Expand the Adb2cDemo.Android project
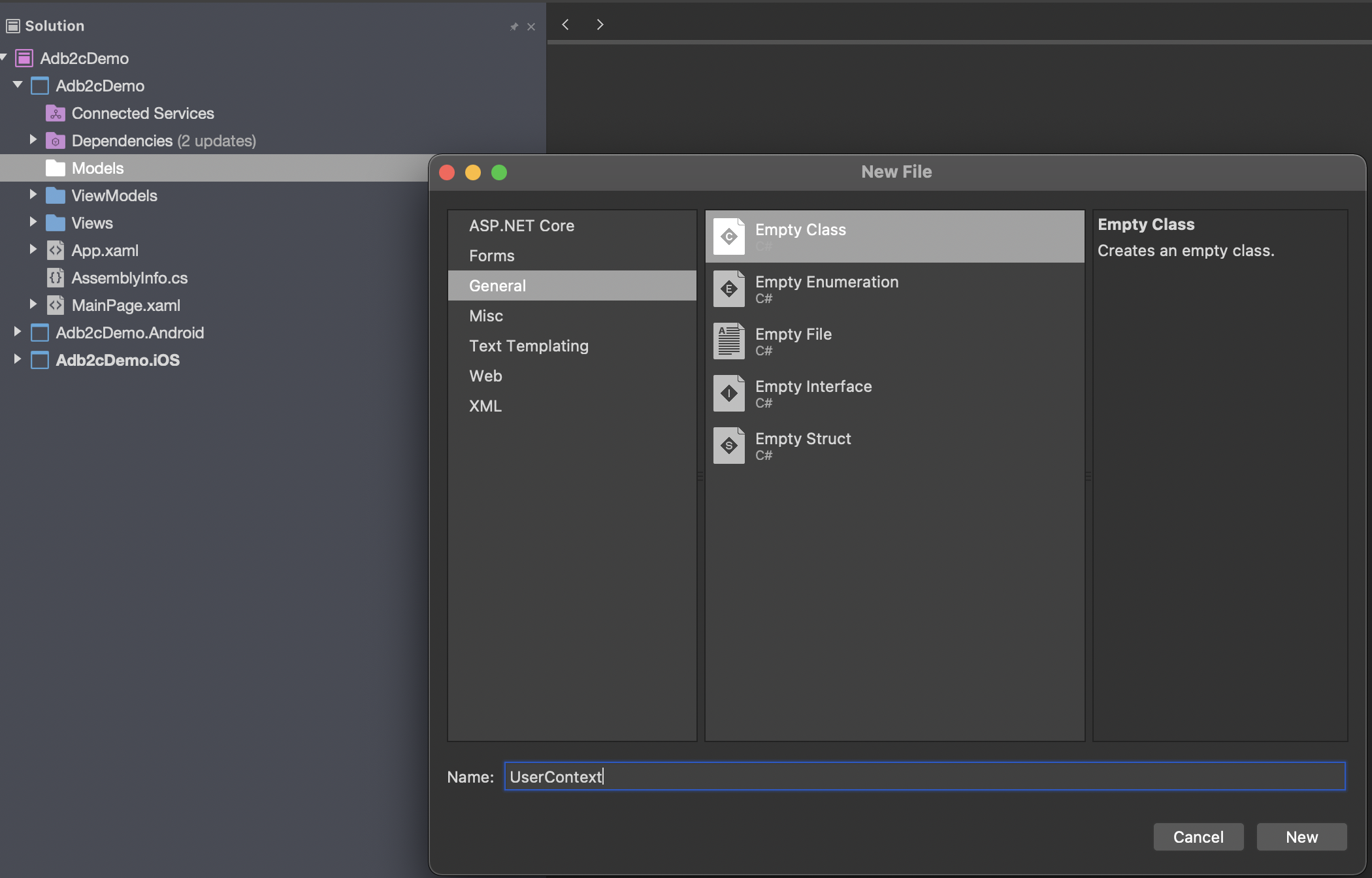 (x=17, y=332)
